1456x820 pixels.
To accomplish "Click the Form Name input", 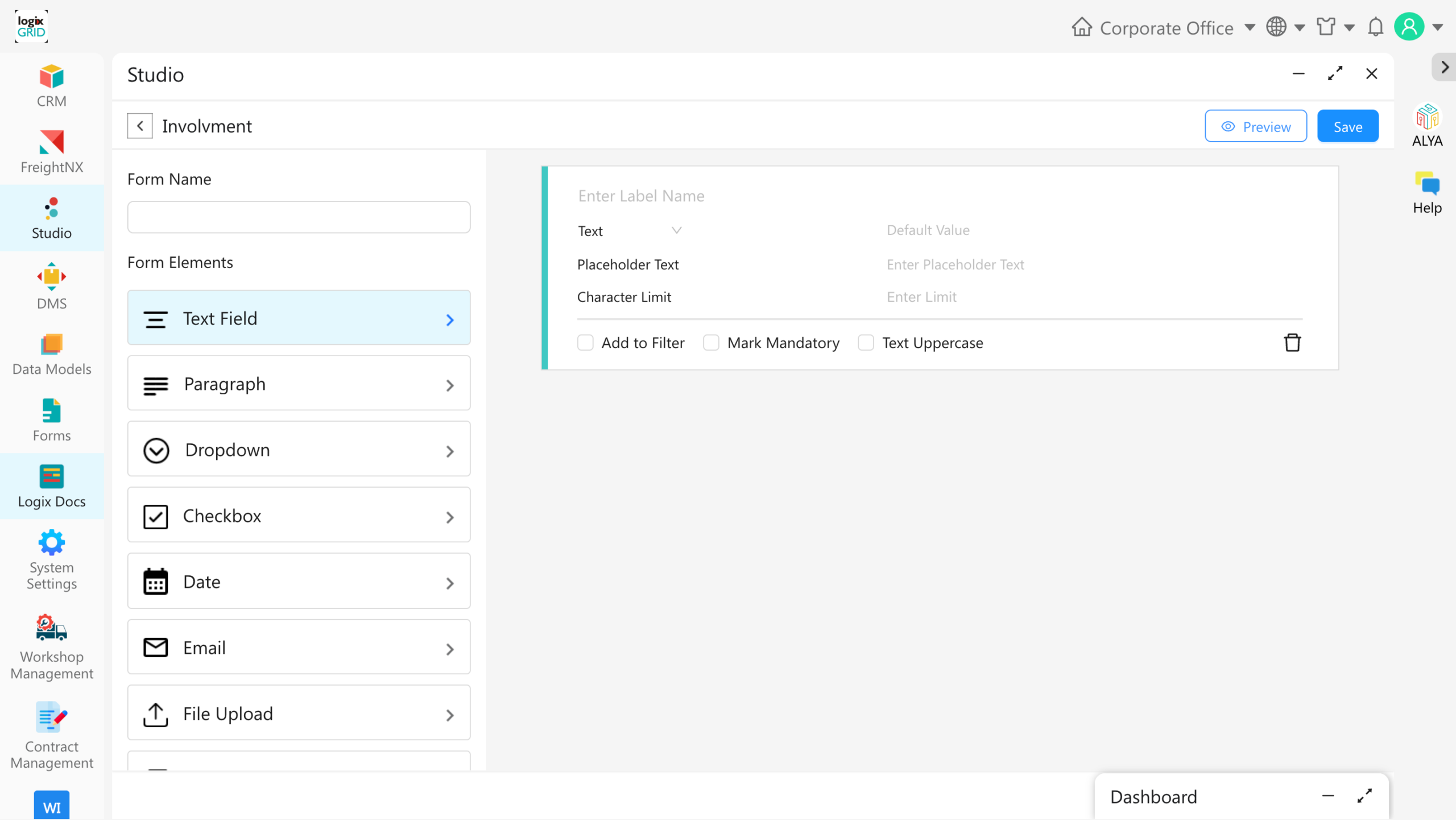I will coord(299,217).
